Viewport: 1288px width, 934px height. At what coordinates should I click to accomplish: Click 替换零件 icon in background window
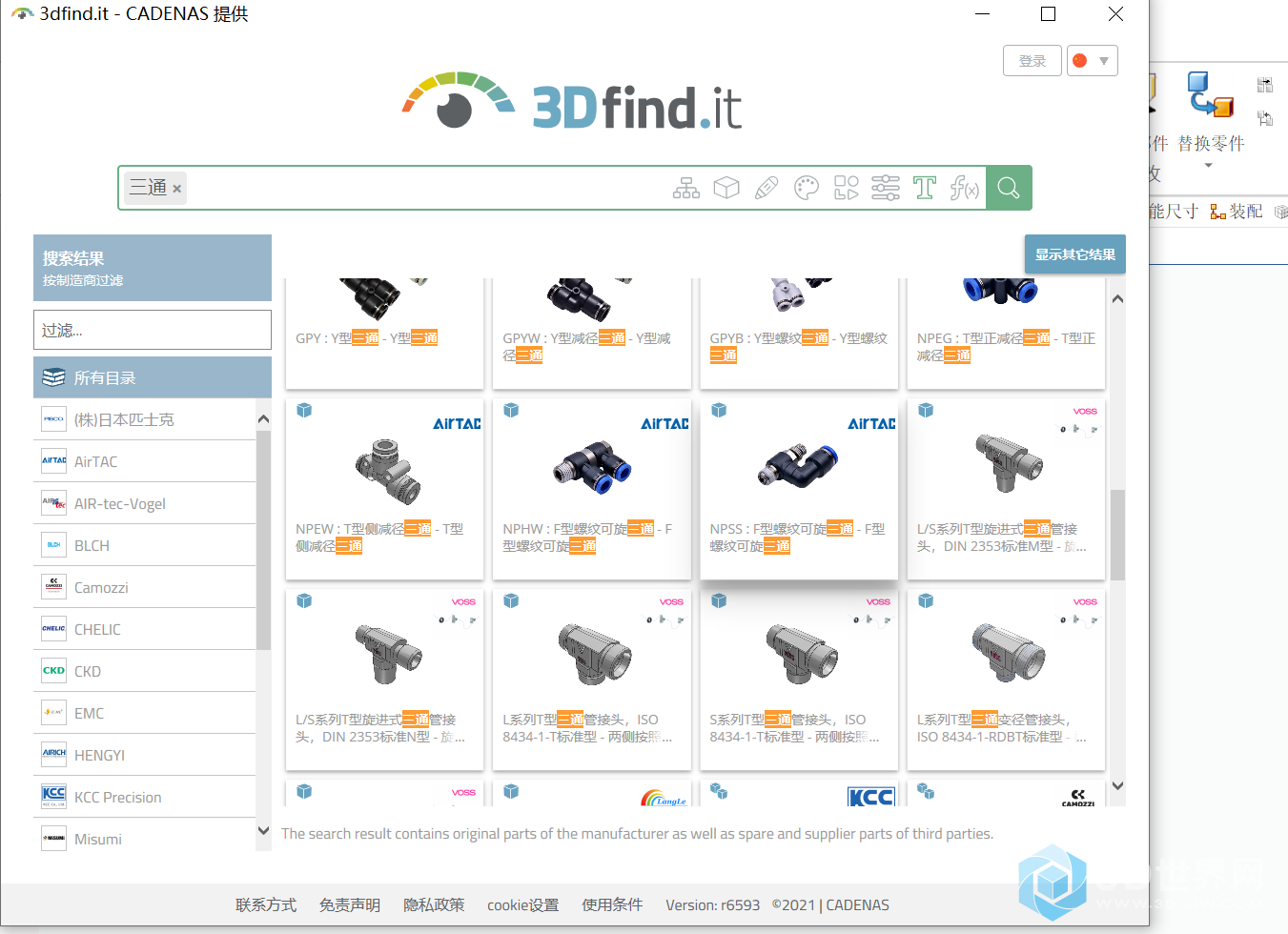tap(1211, 95)
